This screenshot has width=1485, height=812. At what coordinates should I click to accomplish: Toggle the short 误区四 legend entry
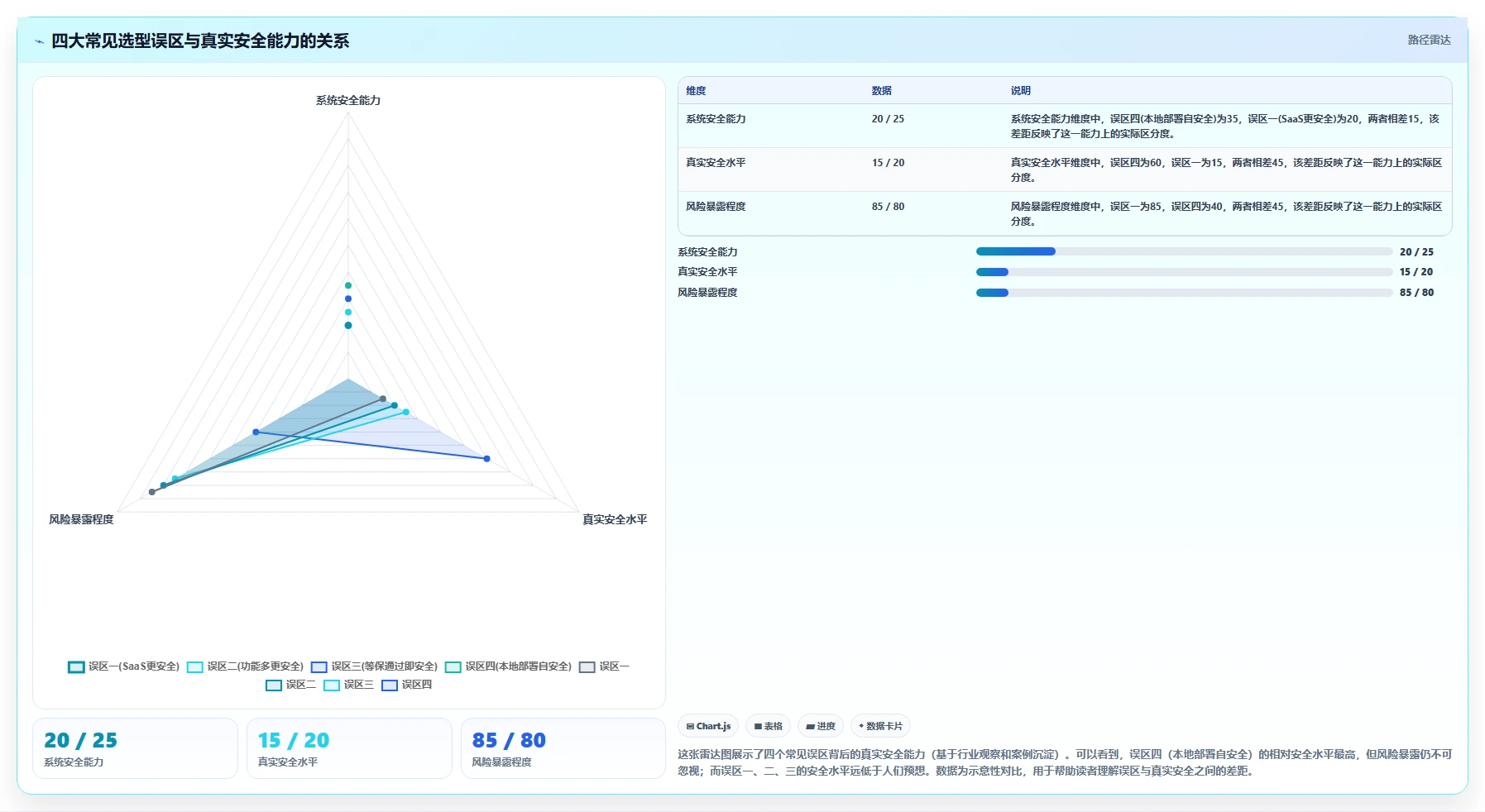coord(406,685)
